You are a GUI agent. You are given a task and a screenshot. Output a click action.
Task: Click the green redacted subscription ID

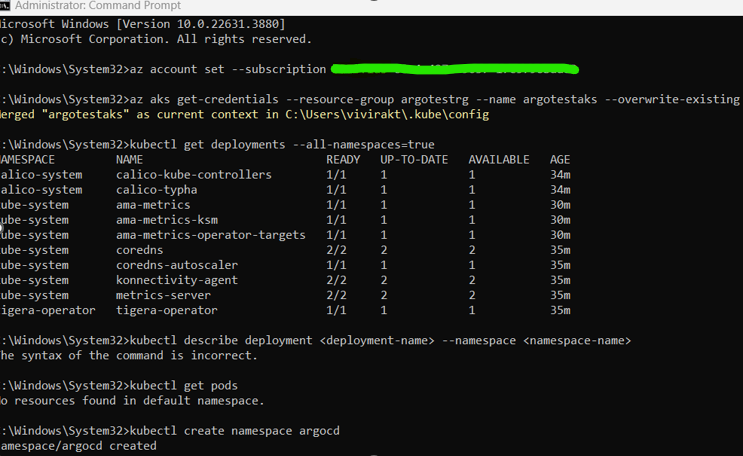tap(455, 69)
